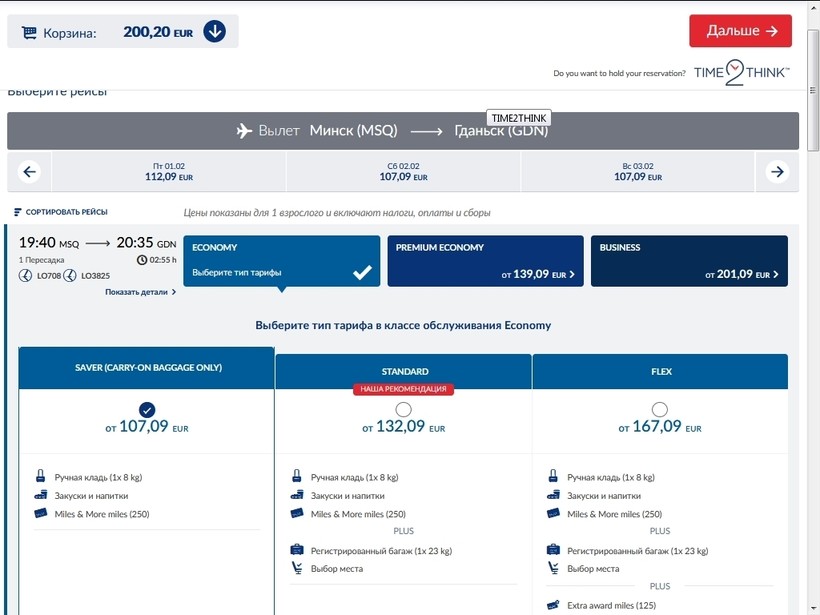
Task: Select the Economy class box
Action: pyautogui.click(x=281, y=261)
